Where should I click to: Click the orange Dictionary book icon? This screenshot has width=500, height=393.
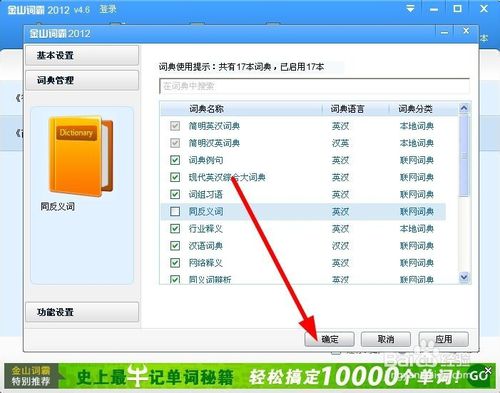[81, 156]
